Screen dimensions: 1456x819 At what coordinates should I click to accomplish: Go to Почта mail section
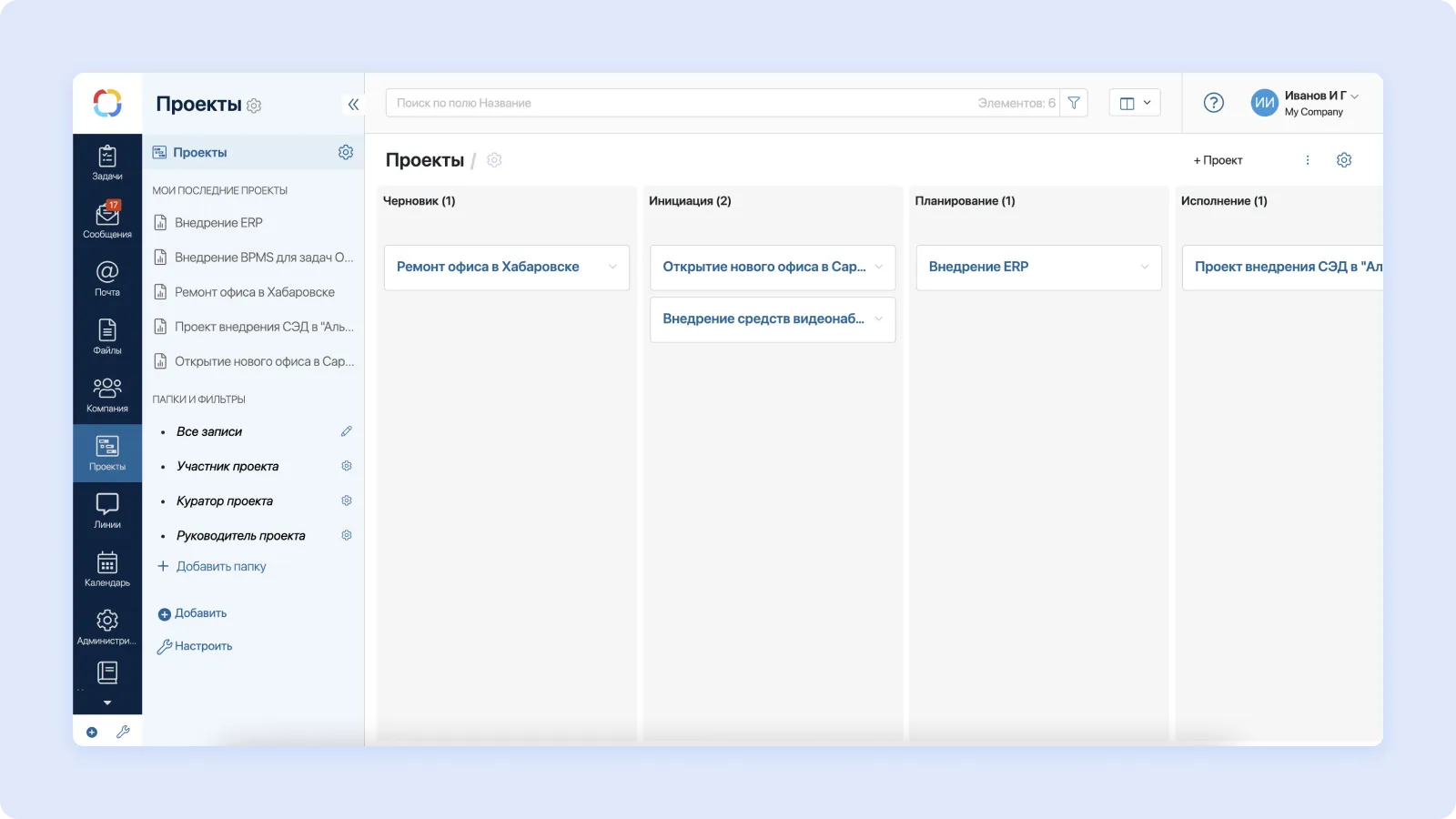[x=107, y=278]
